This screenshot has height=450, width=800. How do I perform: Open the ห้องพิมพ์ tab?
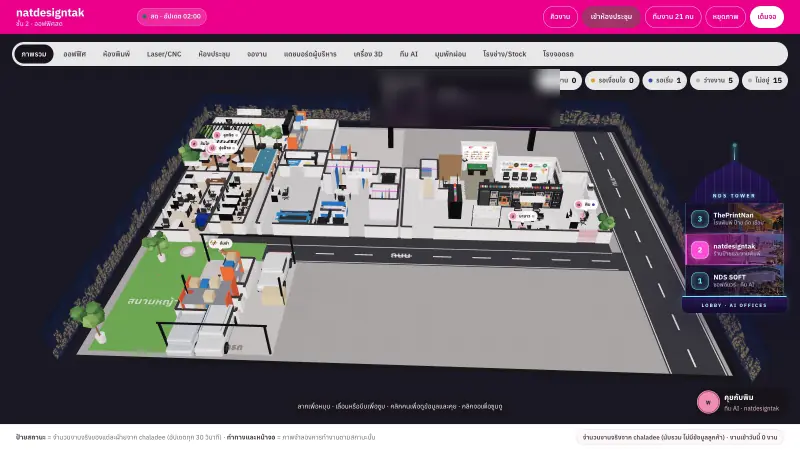point(116,54)
